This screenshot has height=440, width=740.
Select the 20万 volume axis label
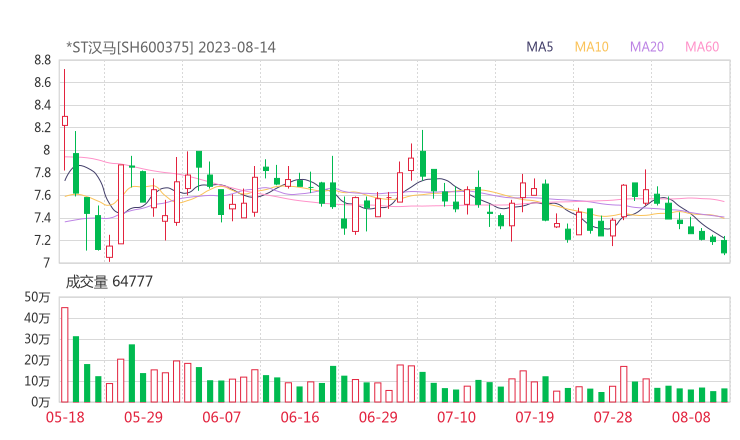click(37, 360)
